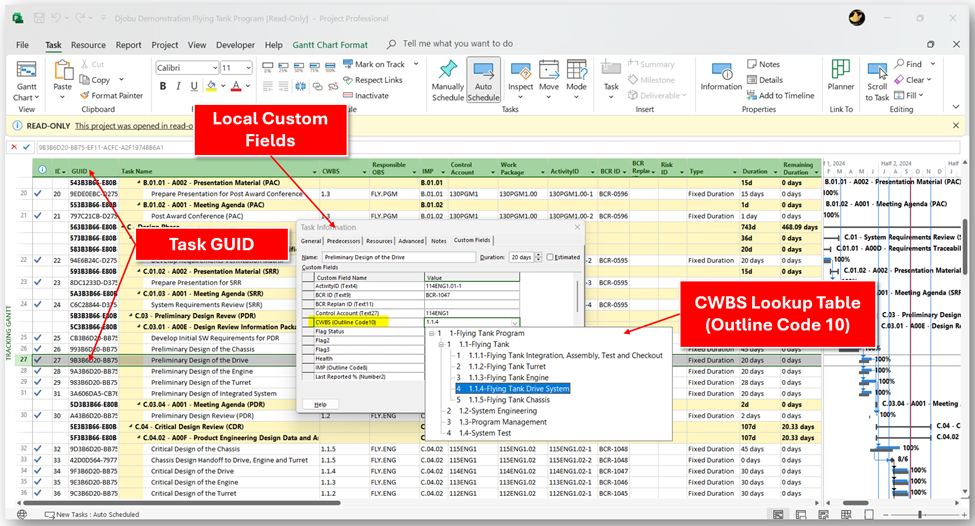975x526 pixels.
Task: Enable Auto Schedule mode
Action: [x=483, y=80]
